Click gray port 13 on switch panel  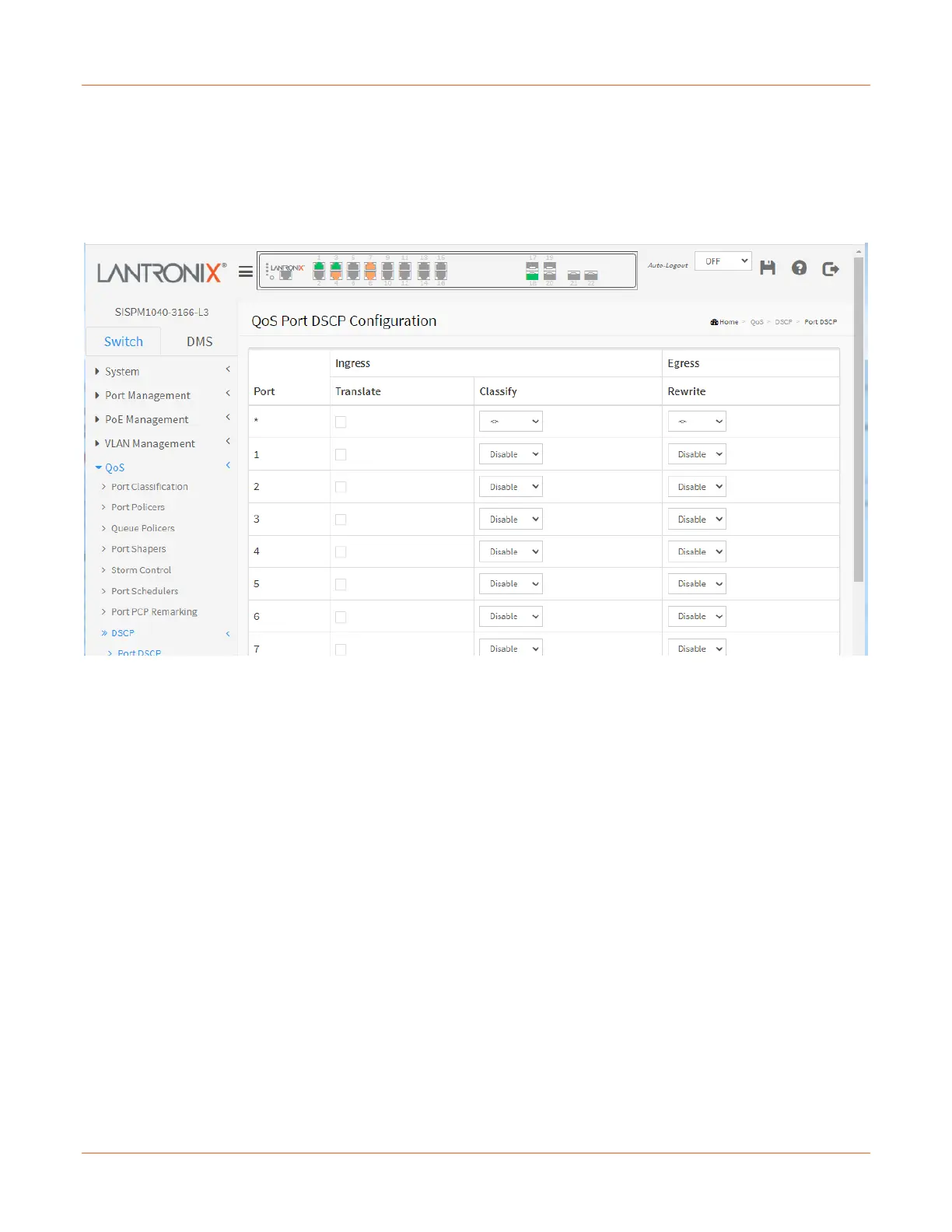tap(424, 267)
